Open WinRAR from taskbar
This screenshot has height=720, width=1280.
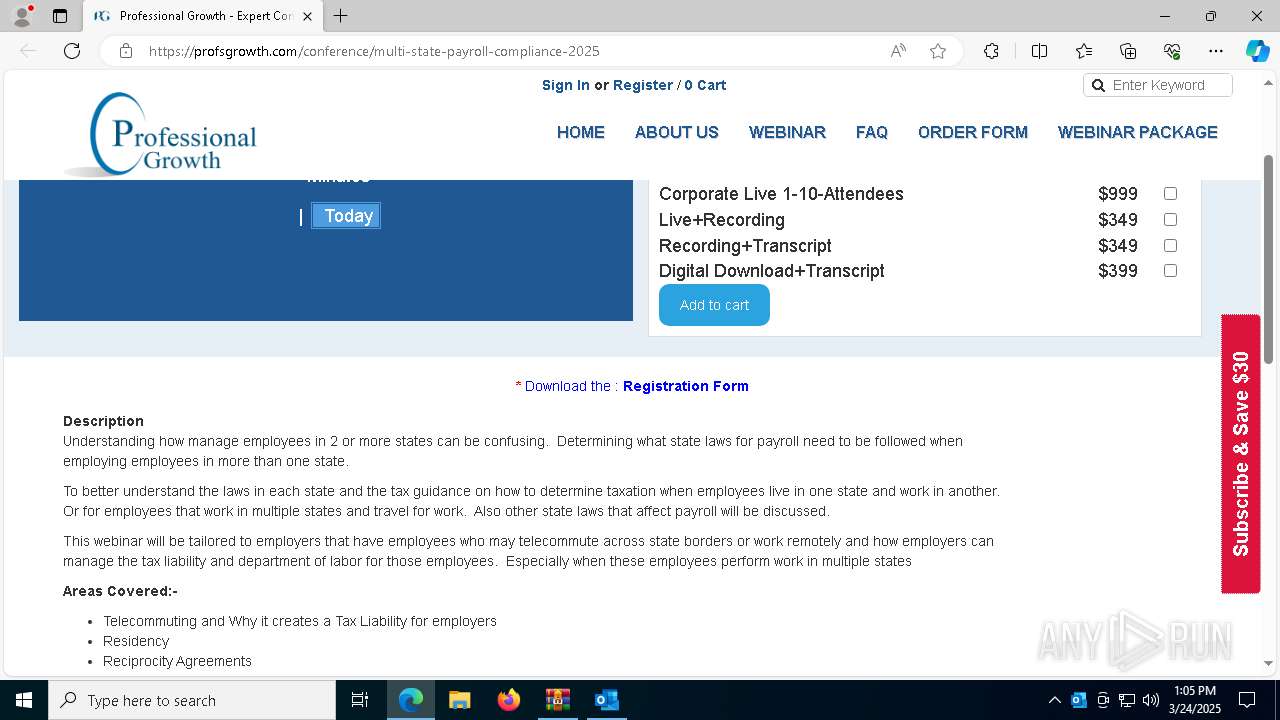point(558,700)
